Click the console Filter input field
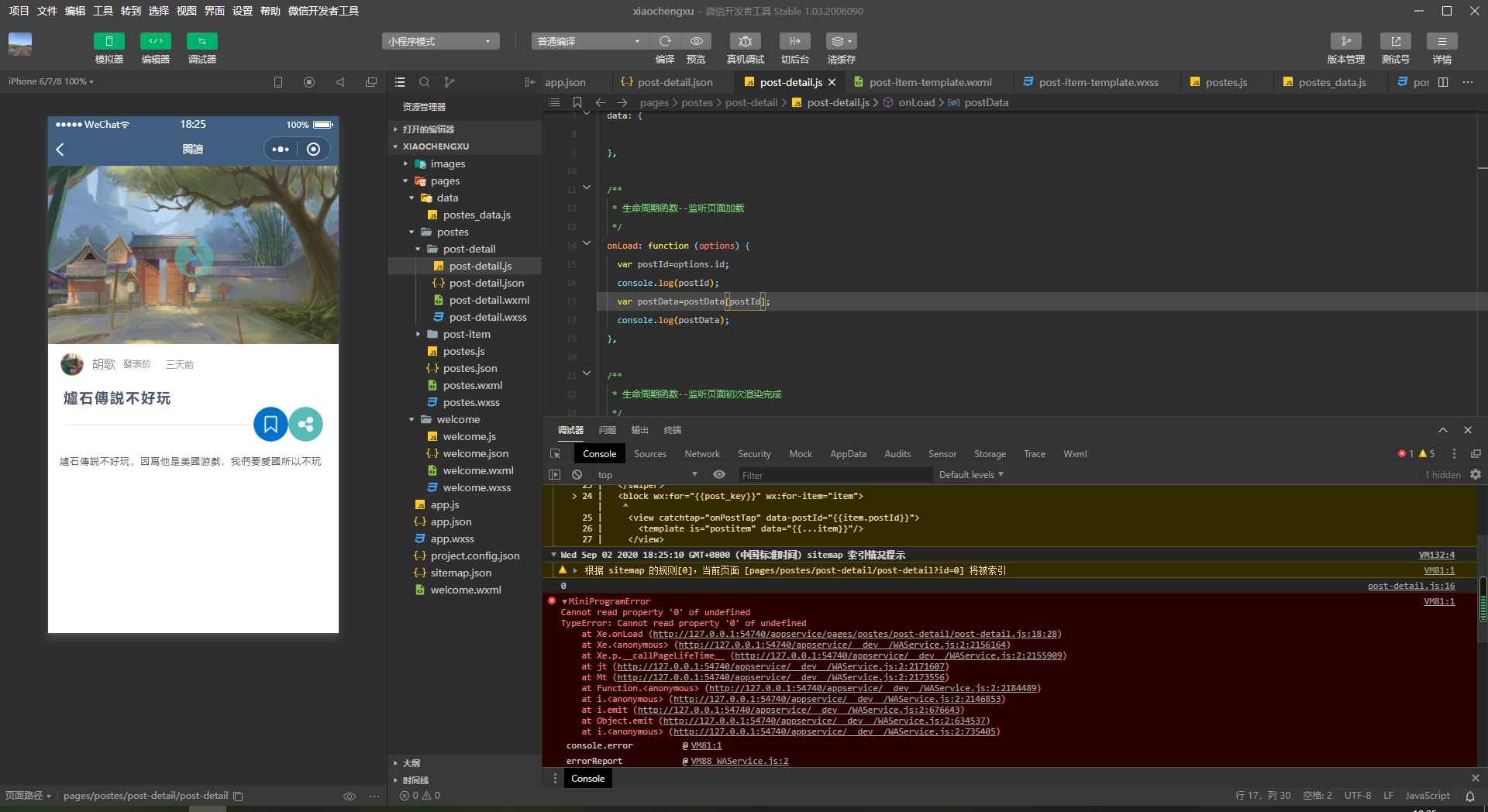The image size is (1488, 812). pyautogui.click(x=835, y=475)
